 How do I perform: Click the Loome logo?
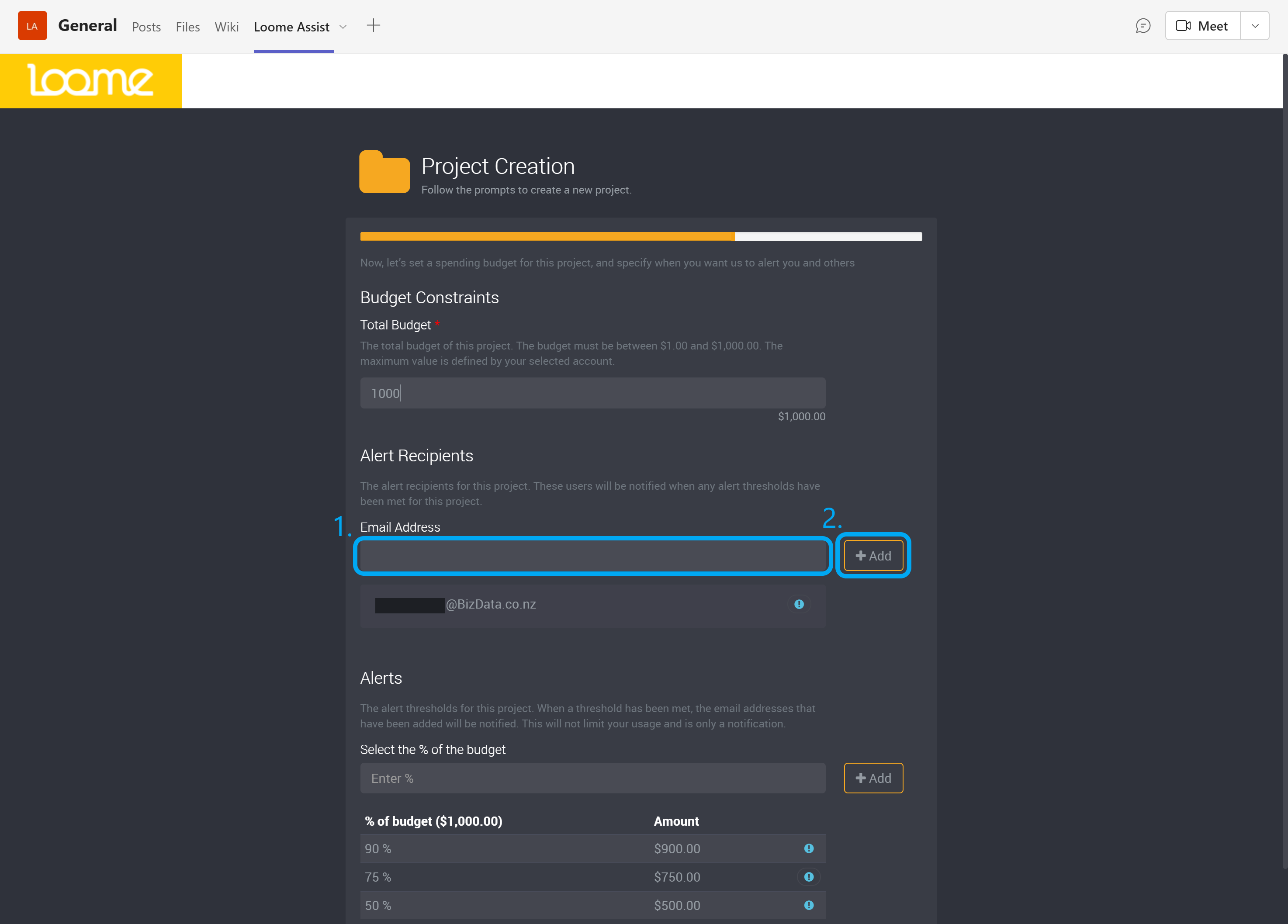pos(91,81)
